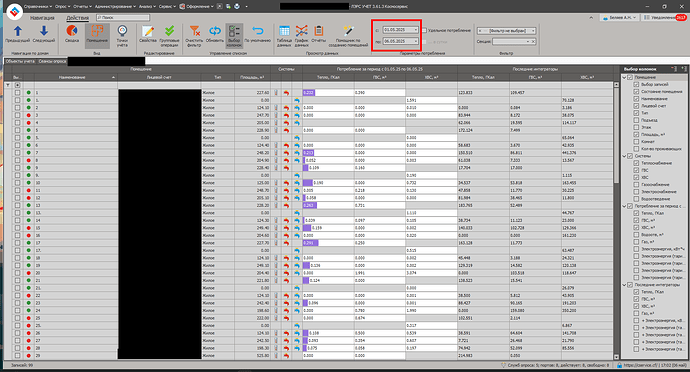Open the Справочники menu
Screen dimensions: 690x372
coord(38,7)
